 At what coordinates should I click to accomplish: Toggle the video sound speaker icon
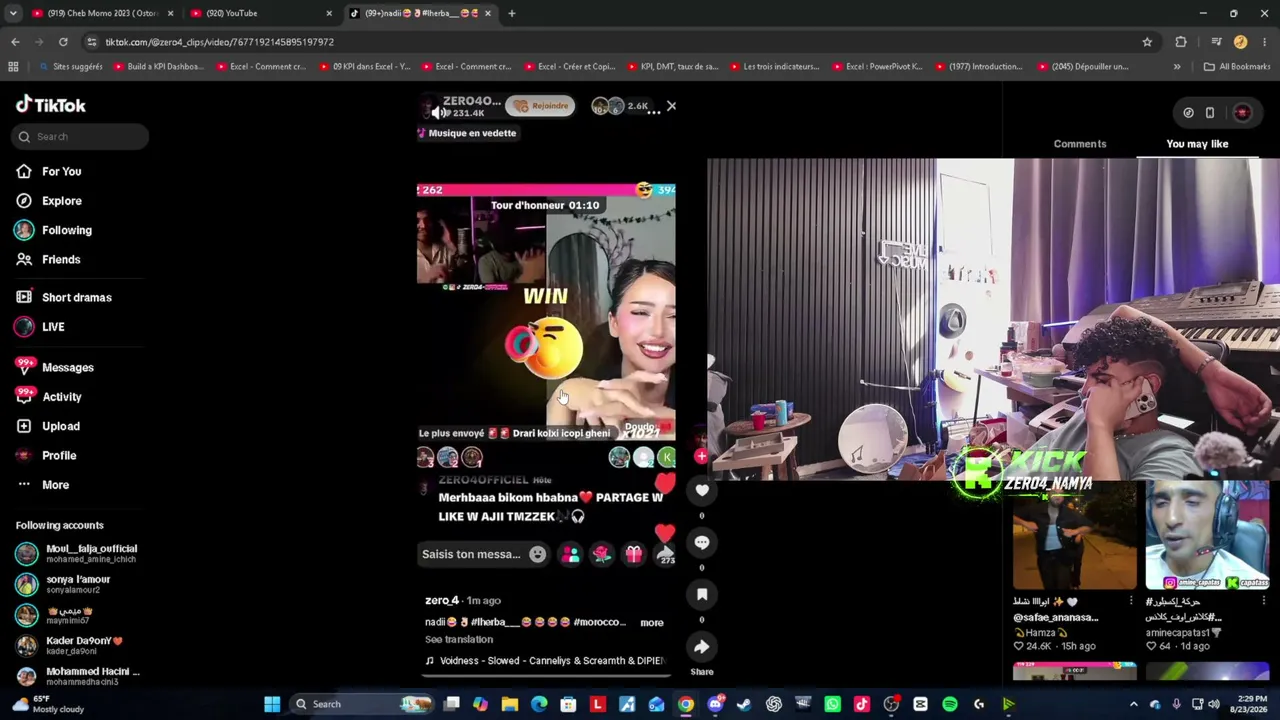coord(441,112)
